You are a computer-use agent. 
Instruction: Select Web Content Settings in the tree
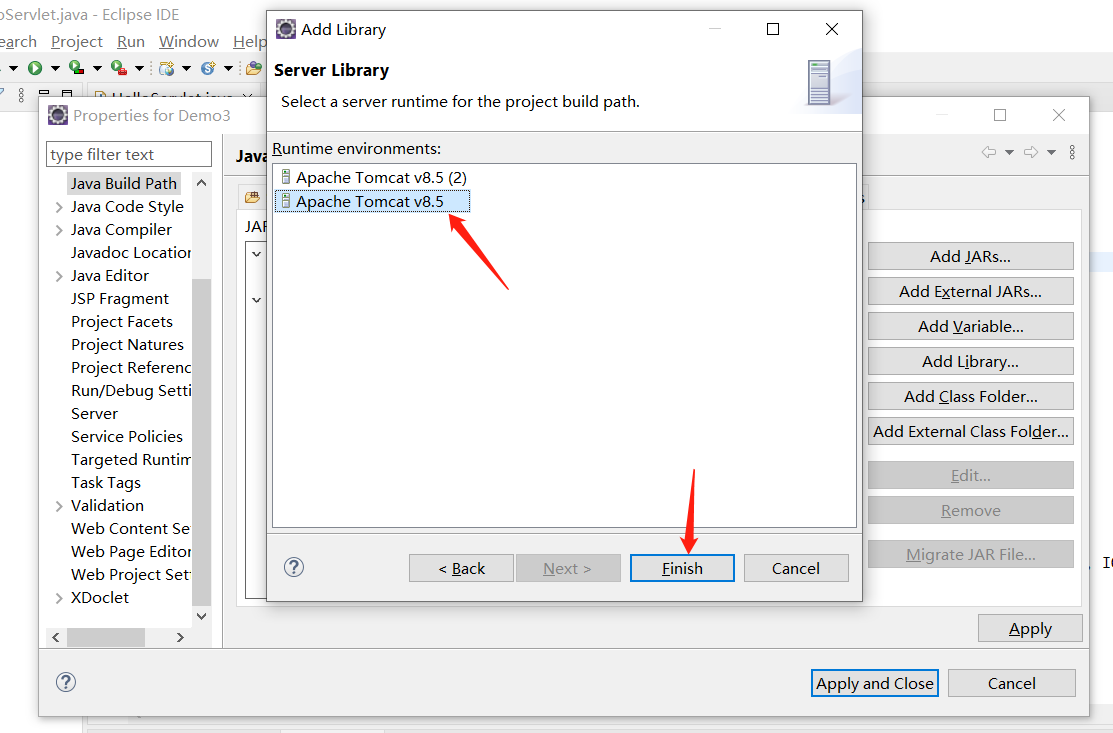tap(131, 529)
